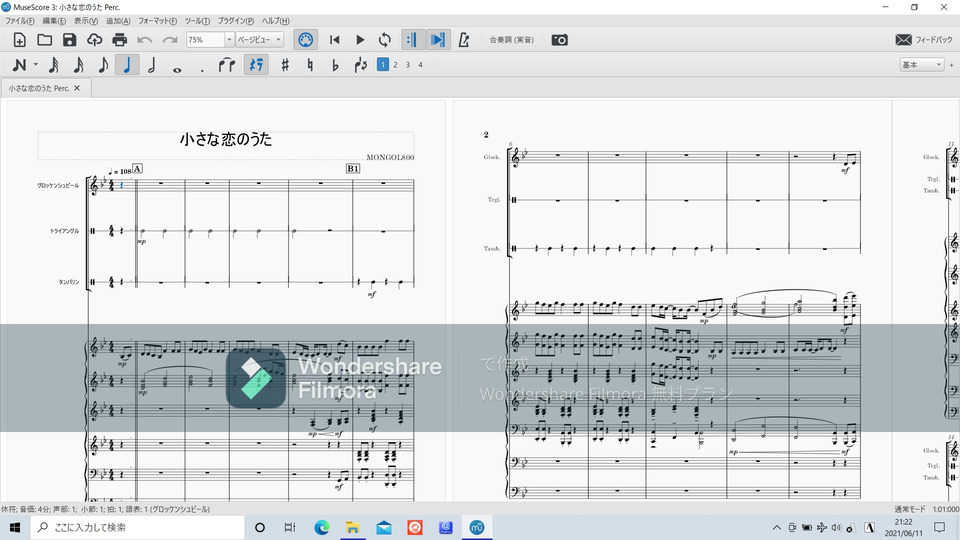960x540 pixels.
Task: Open the 基本 workspace dropdown
Action: (x=921, y=65)
